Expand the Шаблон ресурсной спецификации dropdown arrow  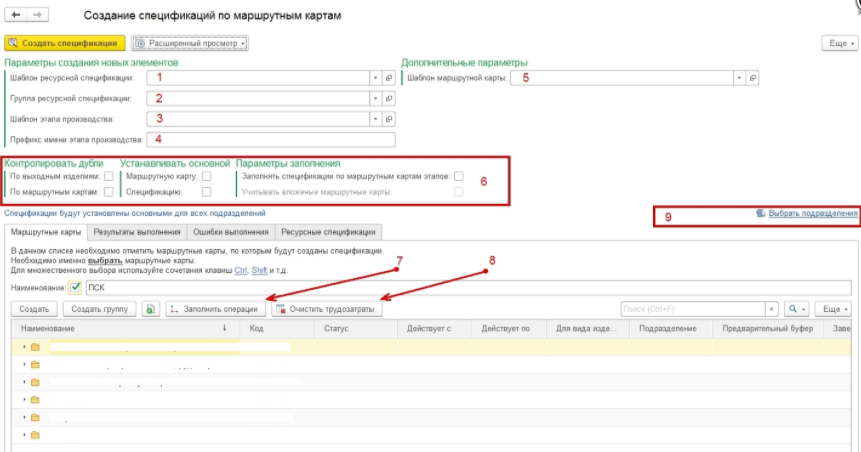376,78
